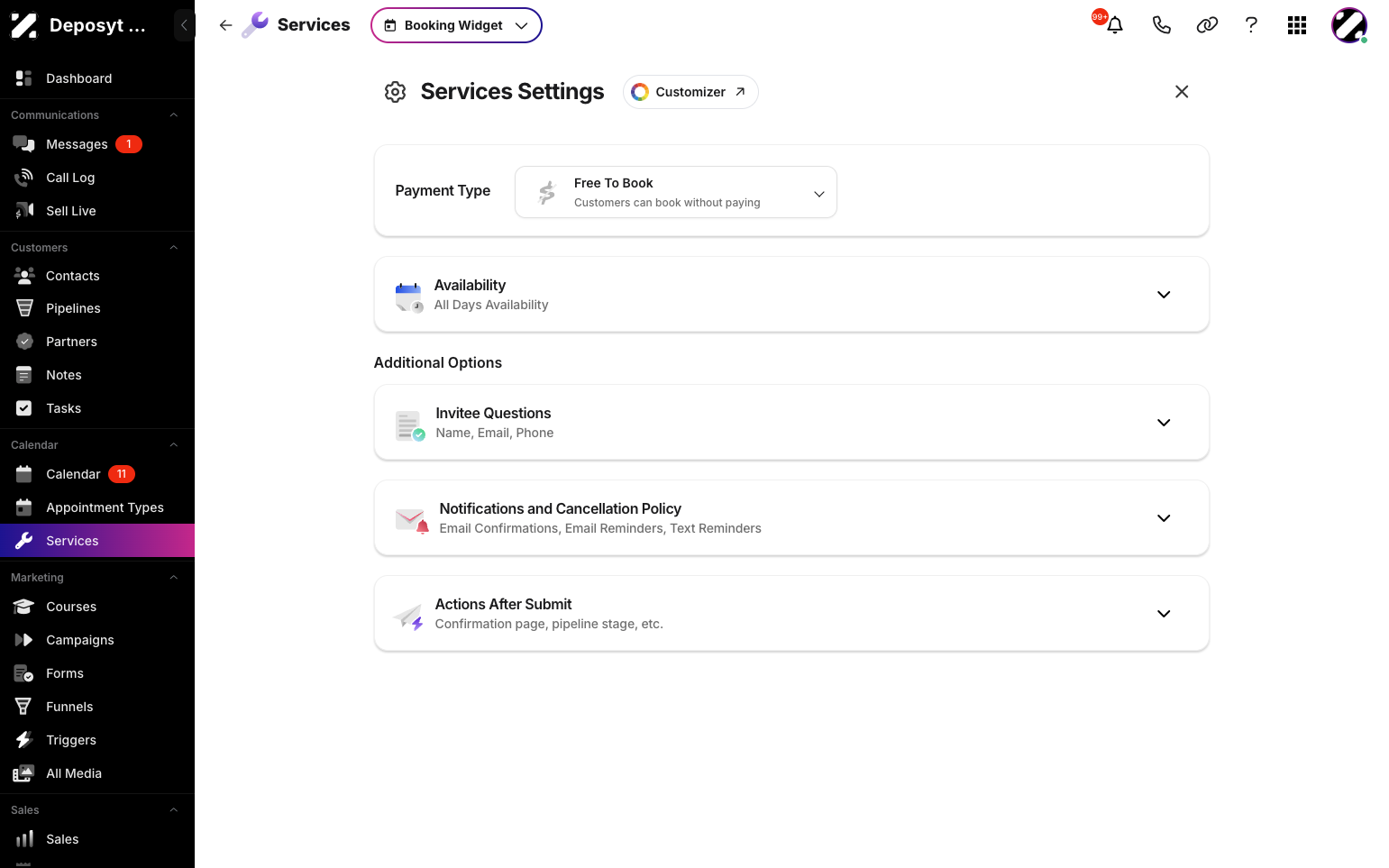Open Sell Live in the sidebar
This screenshot has height=868, width=1389.
[x=97, y=211]
